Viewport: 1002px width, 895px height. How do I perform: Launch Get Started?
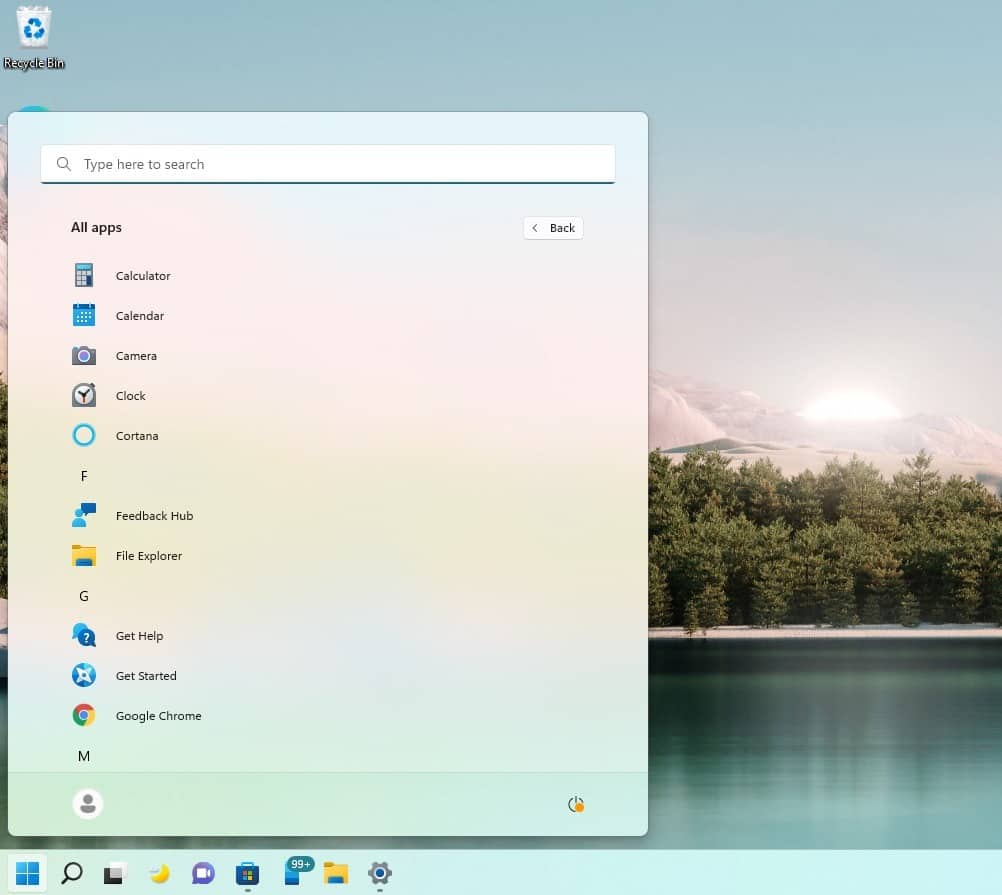pos(146,675)
